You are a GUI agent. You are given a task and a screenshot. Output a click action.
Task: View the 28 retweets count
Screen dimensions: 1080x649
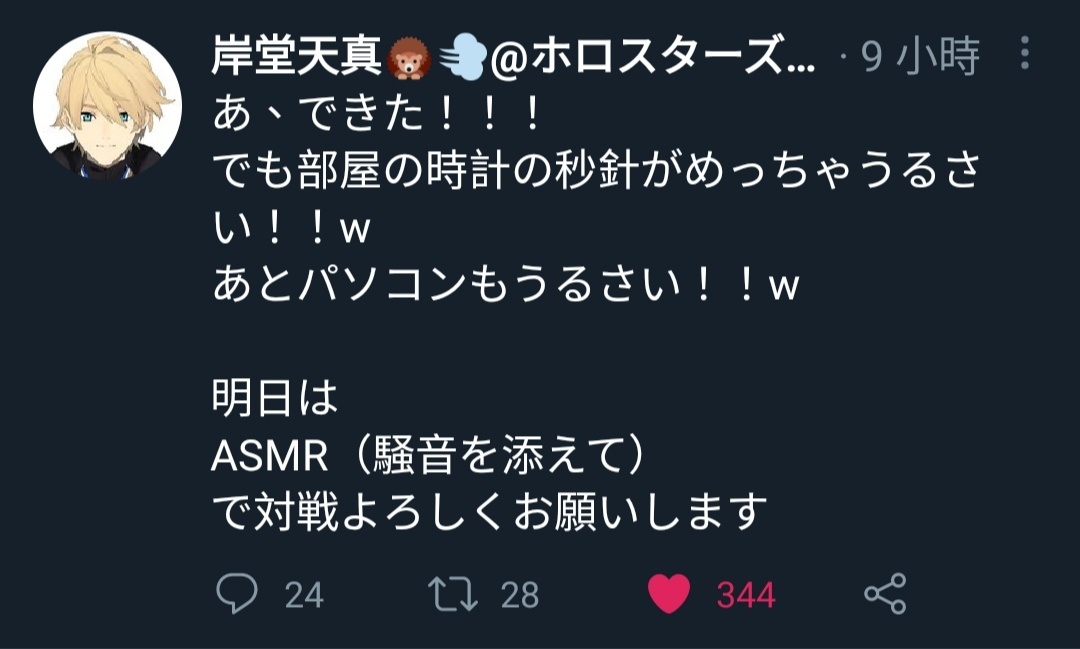click(x=519, y=595)
